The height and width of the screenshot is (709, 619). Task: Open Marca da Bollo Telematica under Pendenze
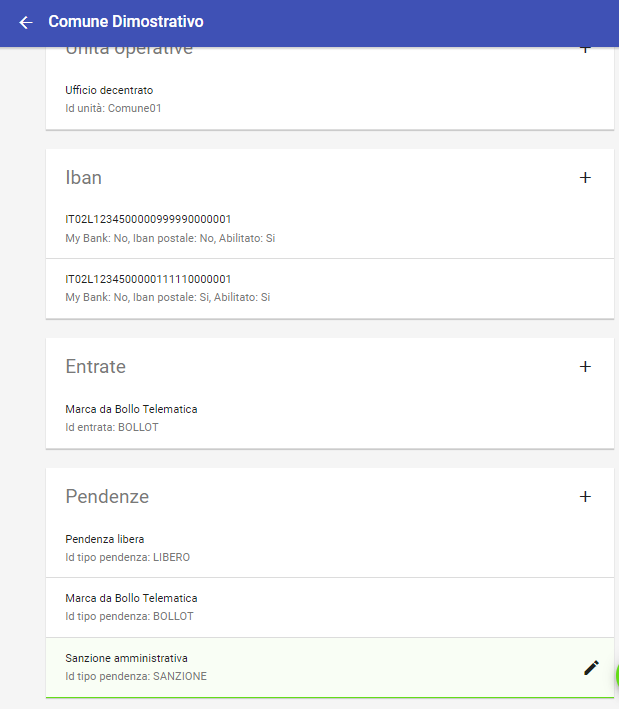(x=330, y=607)
